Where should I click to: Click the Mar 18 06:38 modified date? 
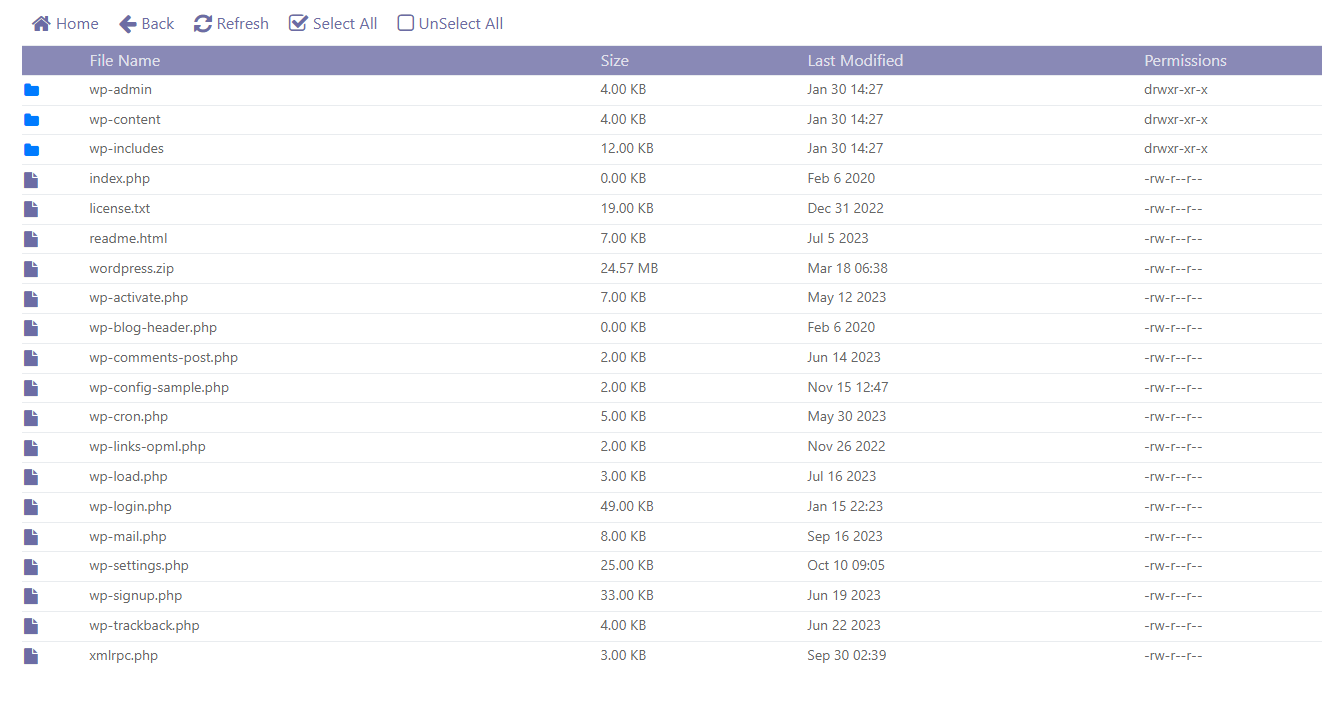847,268
